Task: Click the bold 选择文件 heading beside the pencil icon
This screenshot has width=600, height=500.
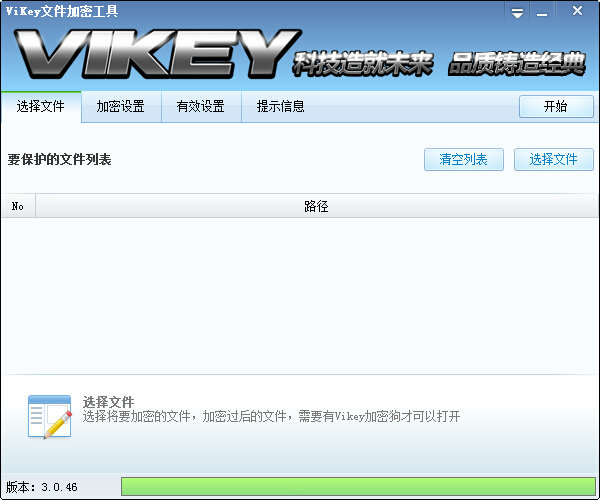Action: (x=108, y=402)
